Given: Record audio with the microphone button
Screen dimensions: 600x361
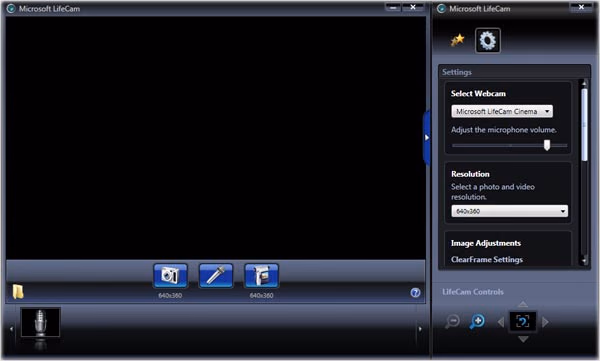Looking at the screenshot, I should point(216,275).
